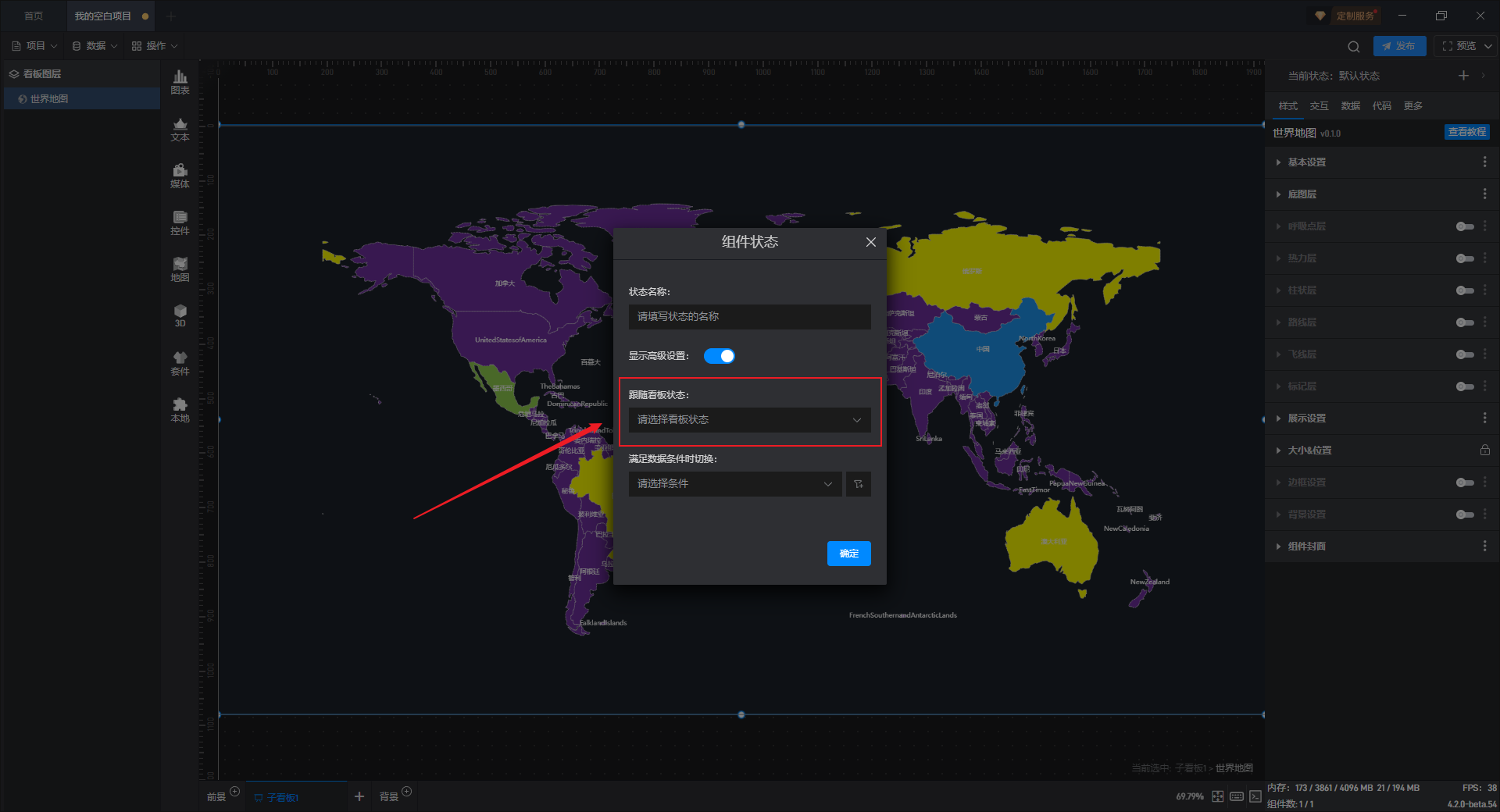Image resolution: width=1500 pixels, height=812 pixels.
Task: Open the 图表 chart components icon
Action: coord(180,81)
